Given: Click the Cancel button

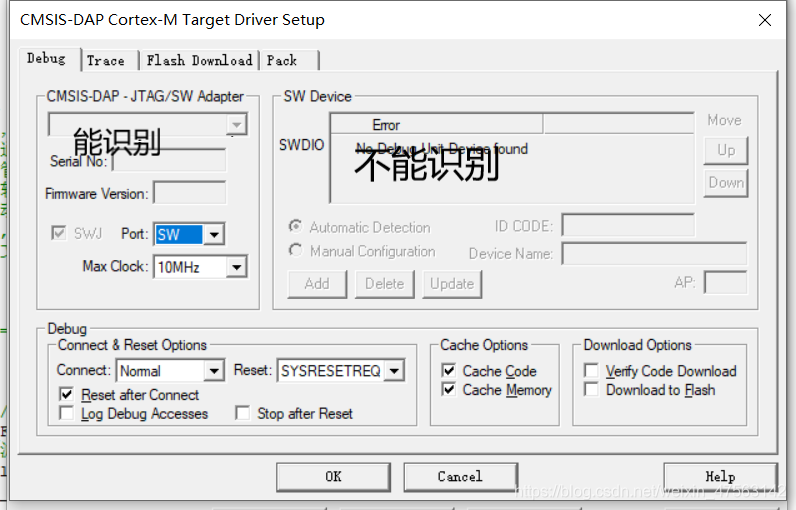Looking at the screenshot, I should (x=460, y=477).
